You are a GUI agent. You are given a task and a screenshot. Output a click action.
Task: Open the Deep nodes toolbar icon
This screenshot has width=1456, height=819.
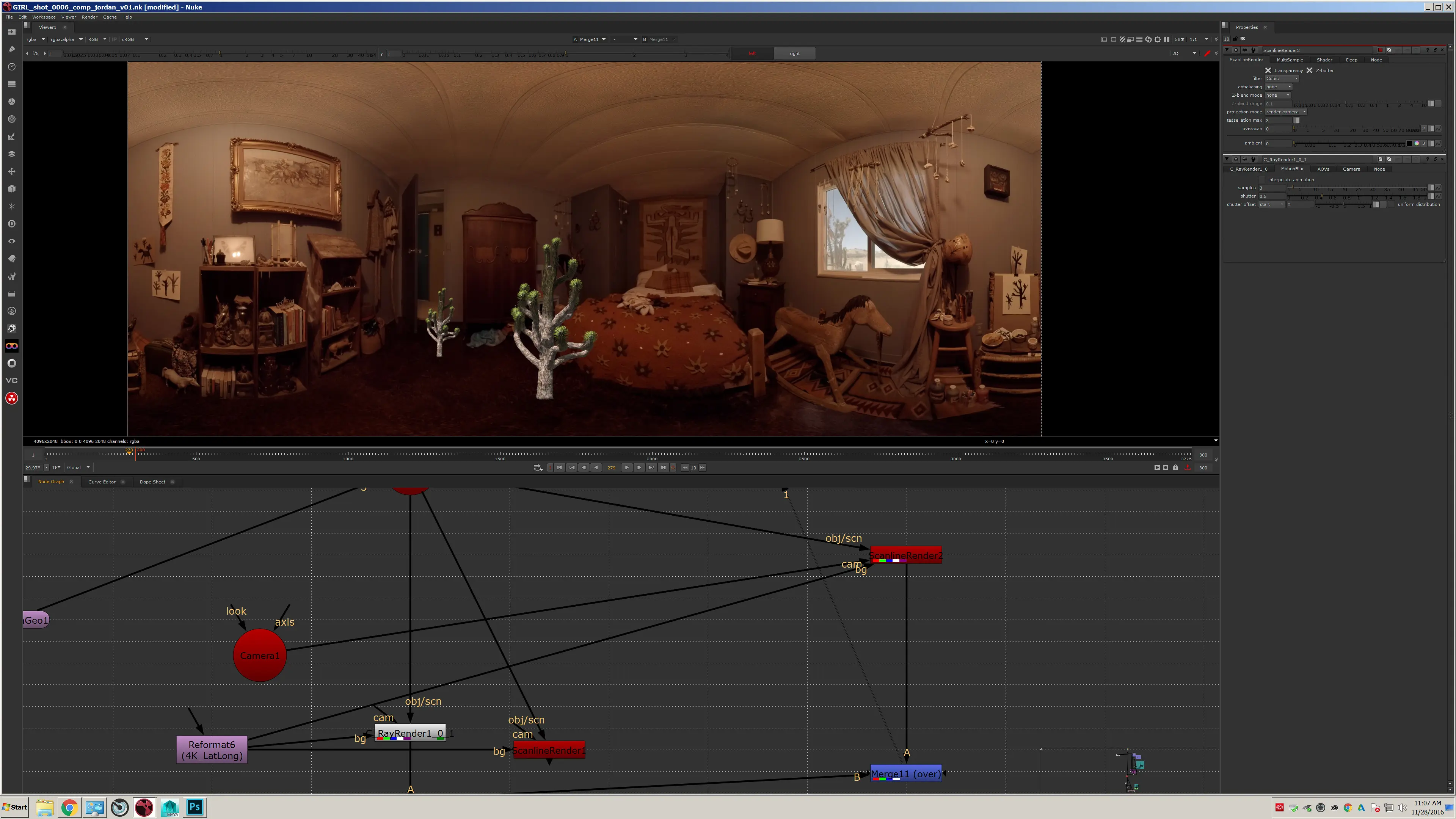(x=11, y=224)
